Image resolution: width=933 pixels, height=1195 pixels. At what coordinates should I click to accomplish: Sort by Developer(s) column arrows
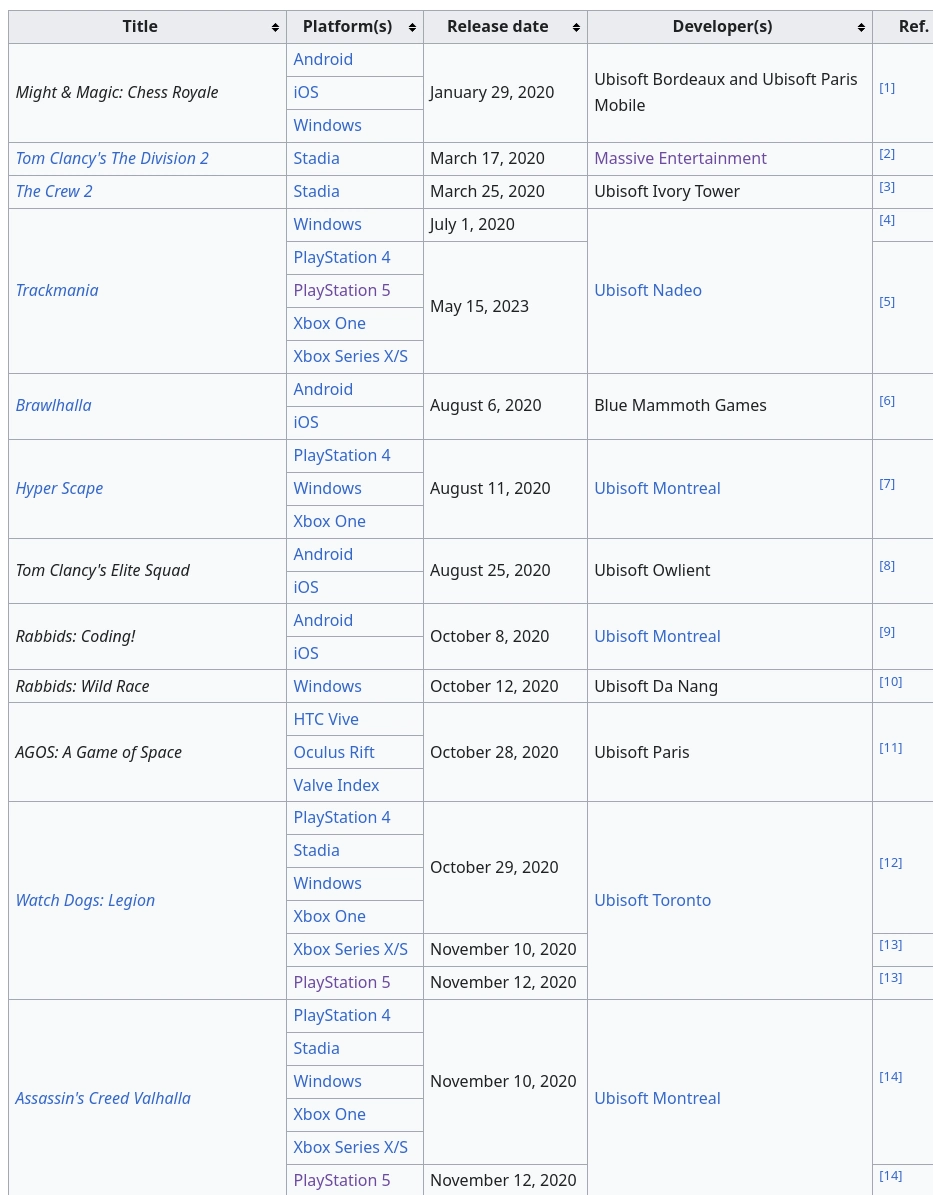[x=861, y=27]
